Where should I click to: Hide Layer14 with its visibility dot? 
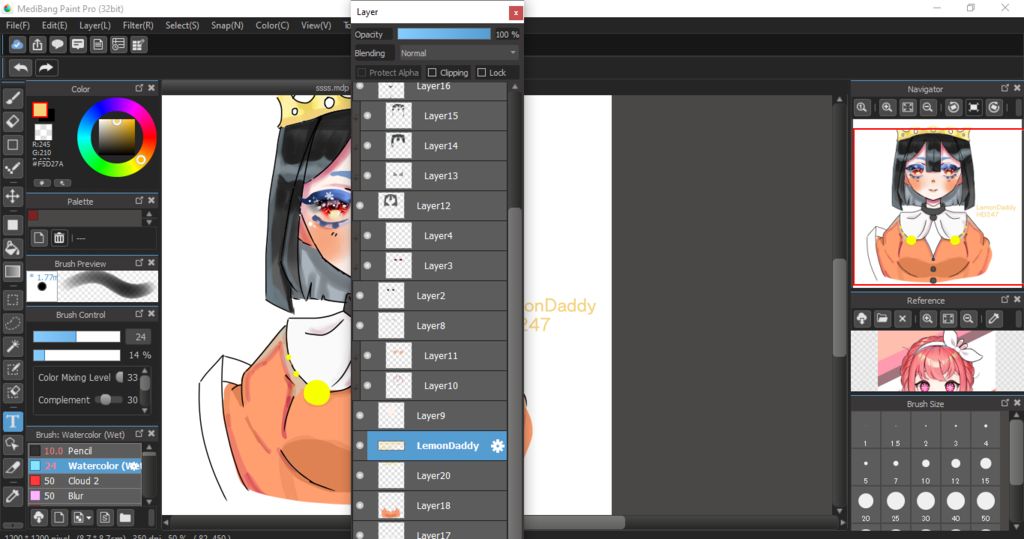coord(367,146)
